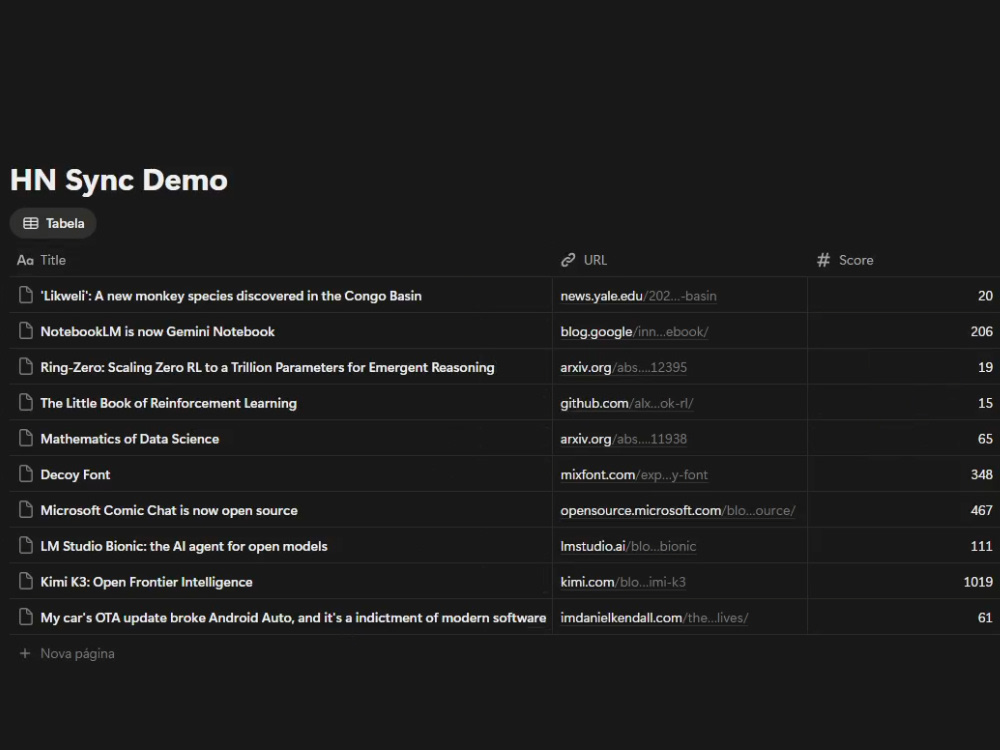The height and width of the screenshot is (750, 1000).
Task: Follow the github.com link
Action: coord(627,403)
